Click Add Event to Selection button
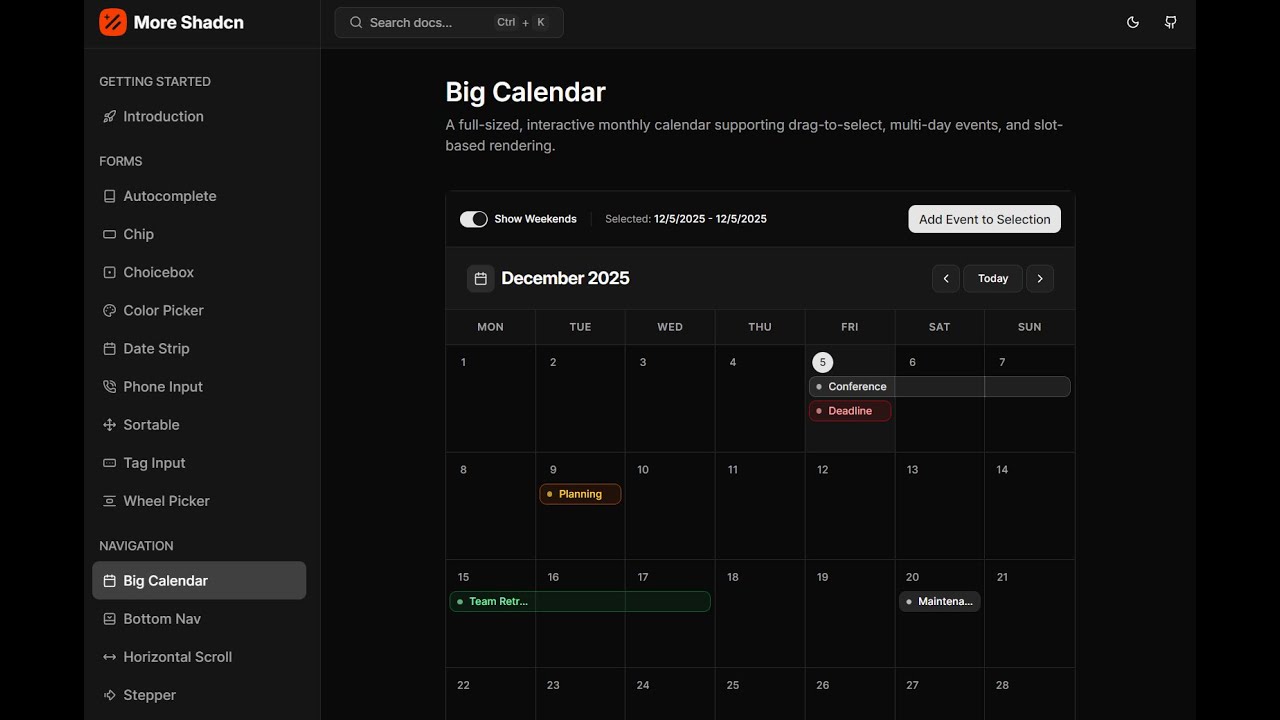1280x720 pixels. tap(984, 219)
